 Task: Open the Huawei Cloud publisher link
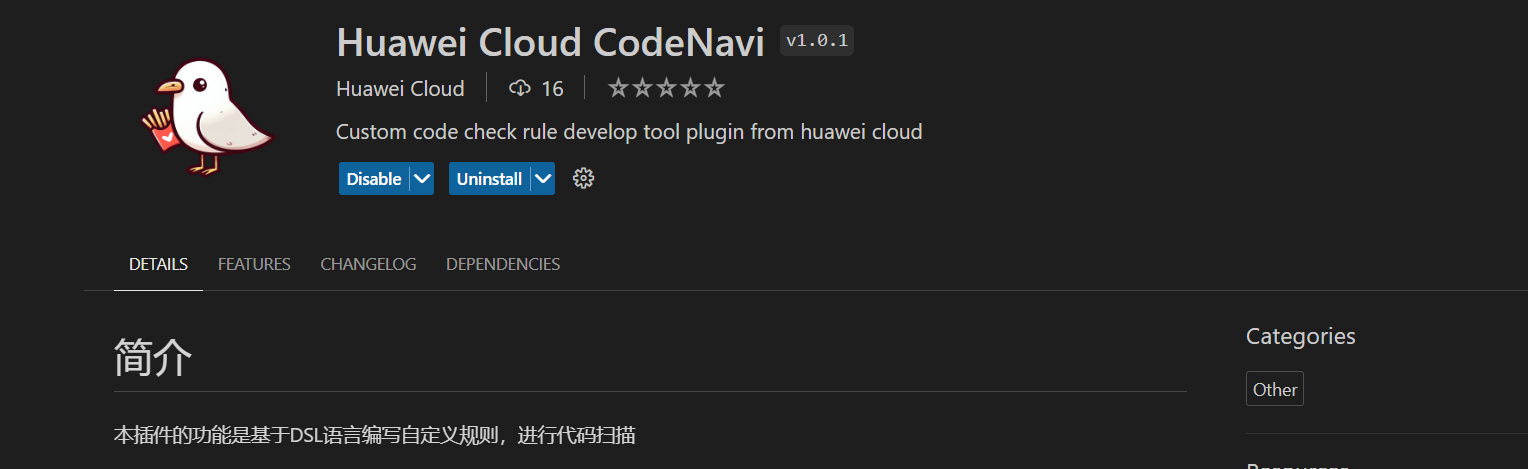[x=400, y=89]
